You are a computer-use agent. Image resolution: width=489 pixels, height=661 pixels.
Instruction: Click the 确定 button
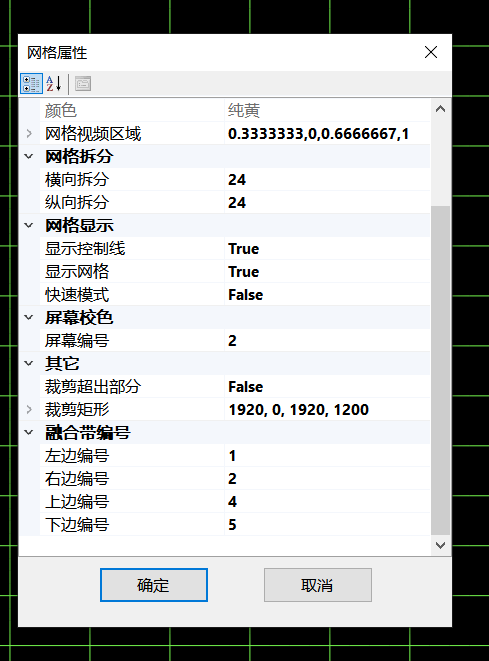154,585
